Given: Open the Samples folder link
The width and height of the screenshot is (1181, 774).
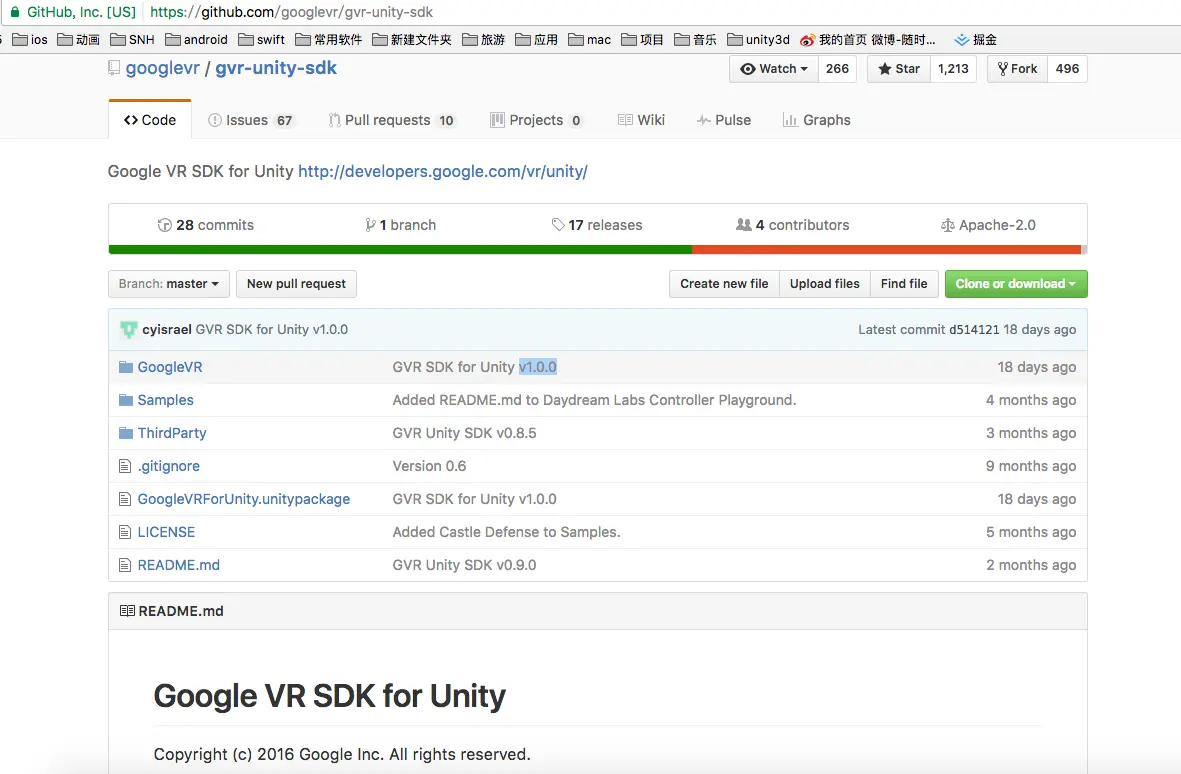Looking at the screenshot, I should (165, 400).
